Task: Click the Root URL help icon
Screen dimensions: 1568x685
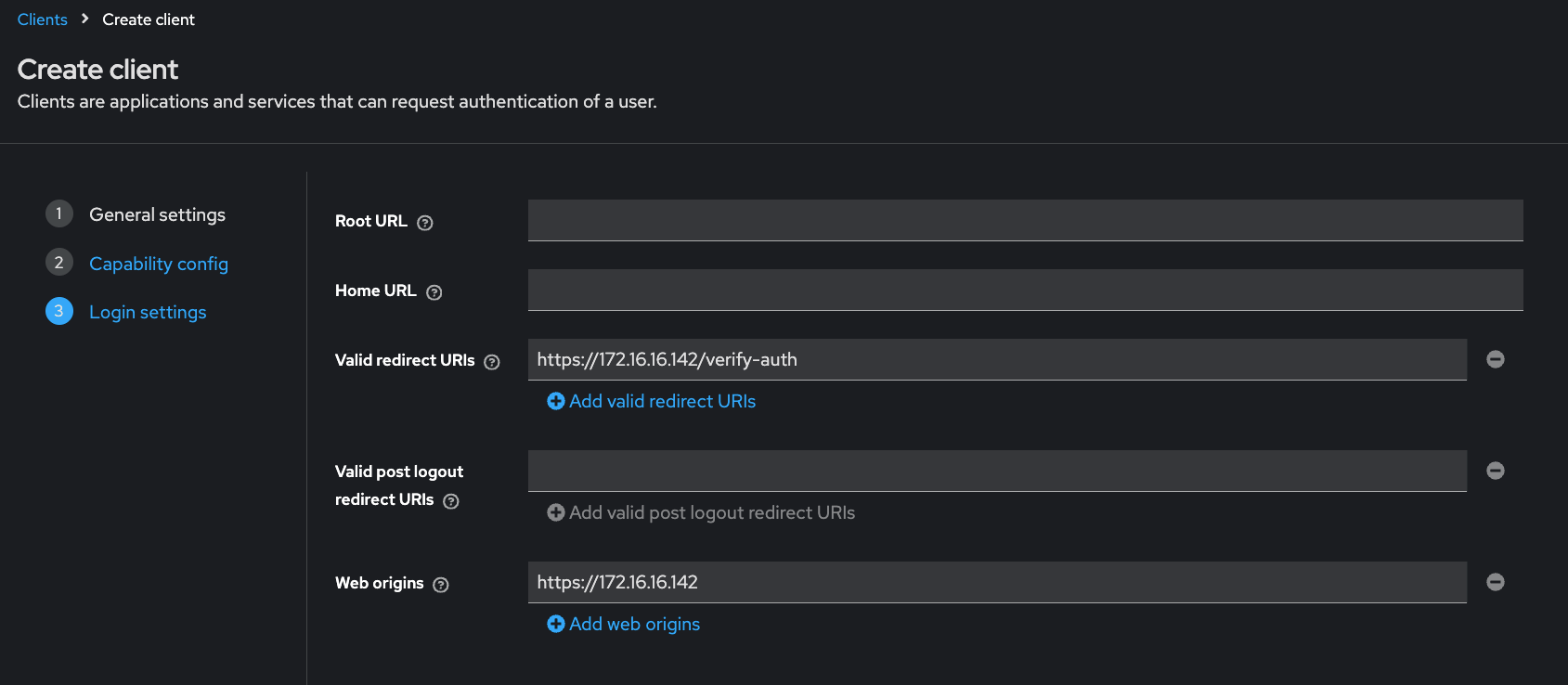Action: pos(425,223)
